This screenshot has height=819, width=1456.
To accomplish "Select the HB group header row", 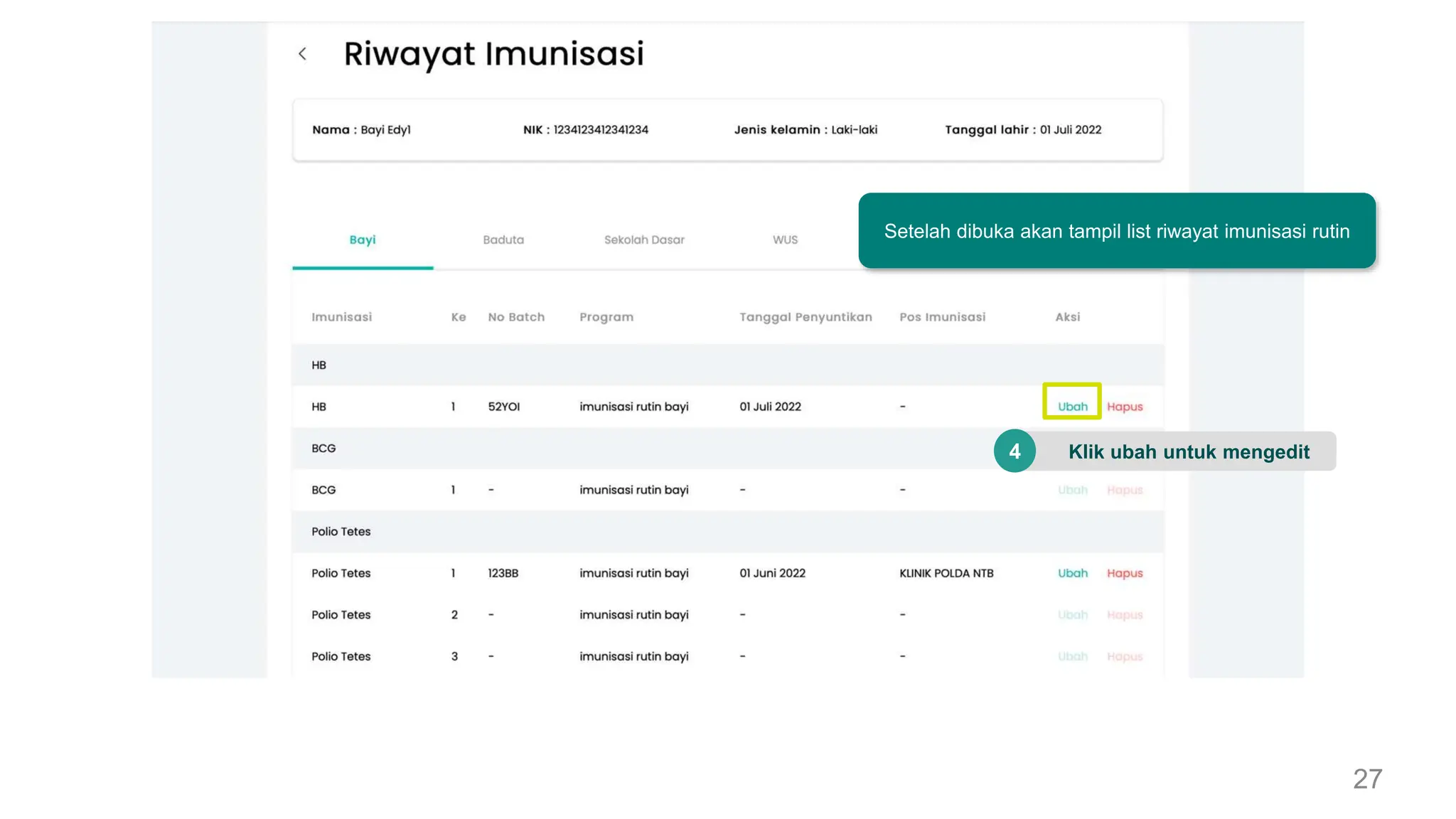I will click(728, 365).
